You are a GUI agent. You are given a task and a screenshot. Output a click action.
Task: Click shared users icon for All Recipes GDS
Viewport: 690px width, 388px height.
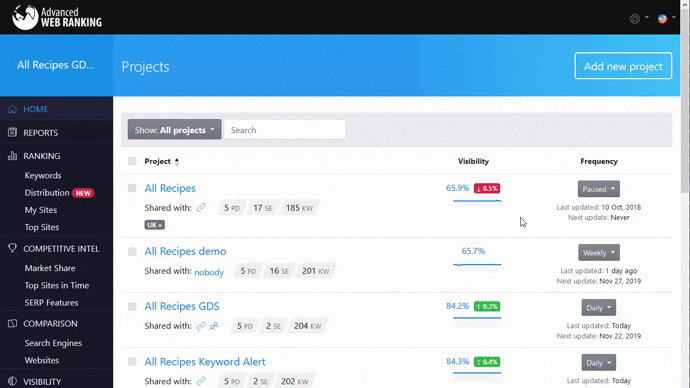(x=214, y=326)
